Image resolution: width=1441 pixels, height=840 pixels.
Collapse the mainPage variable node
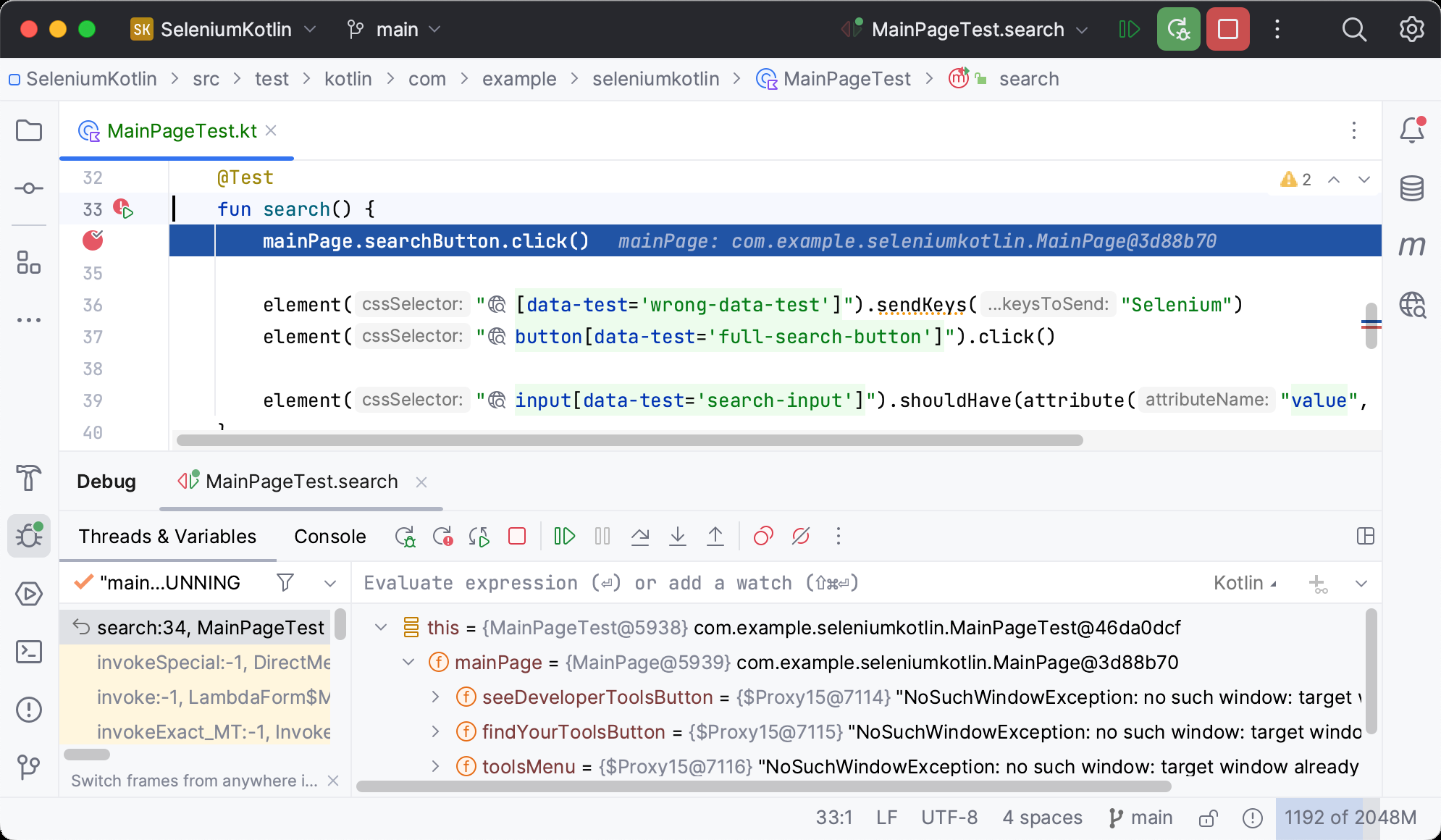[x=409, y=662]
